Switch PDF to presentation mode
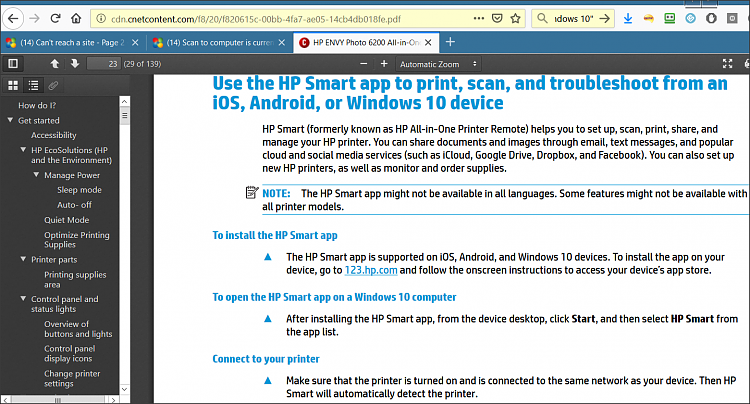Screen dimensions: 750x404 tap(728, 64)
